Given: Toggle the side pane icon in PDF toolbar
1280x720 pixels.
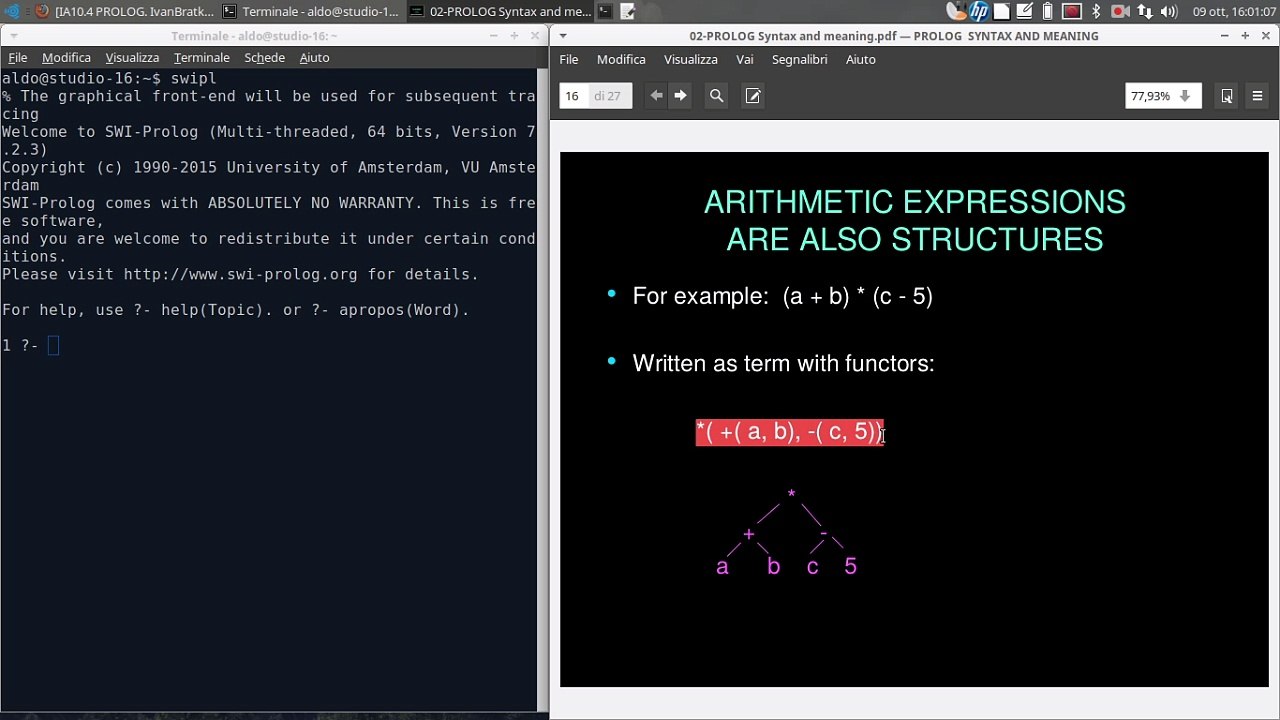Looking at the screenshot, I should [x=1226, y=96].
